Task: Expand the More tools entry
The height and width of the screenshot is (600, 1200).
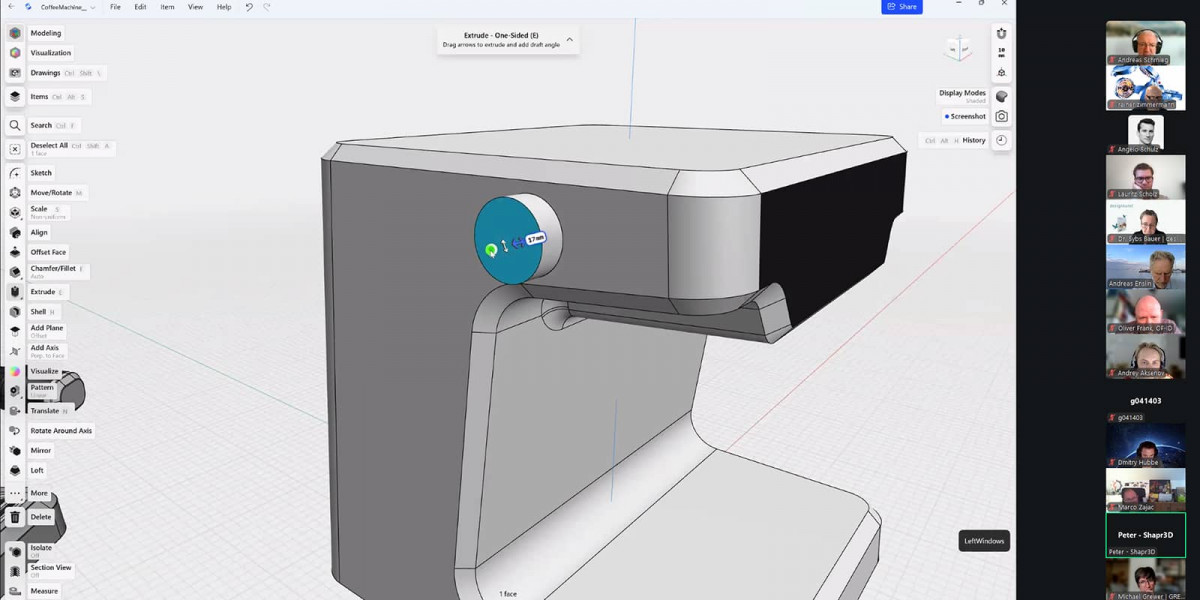Action: click(38, 493)
